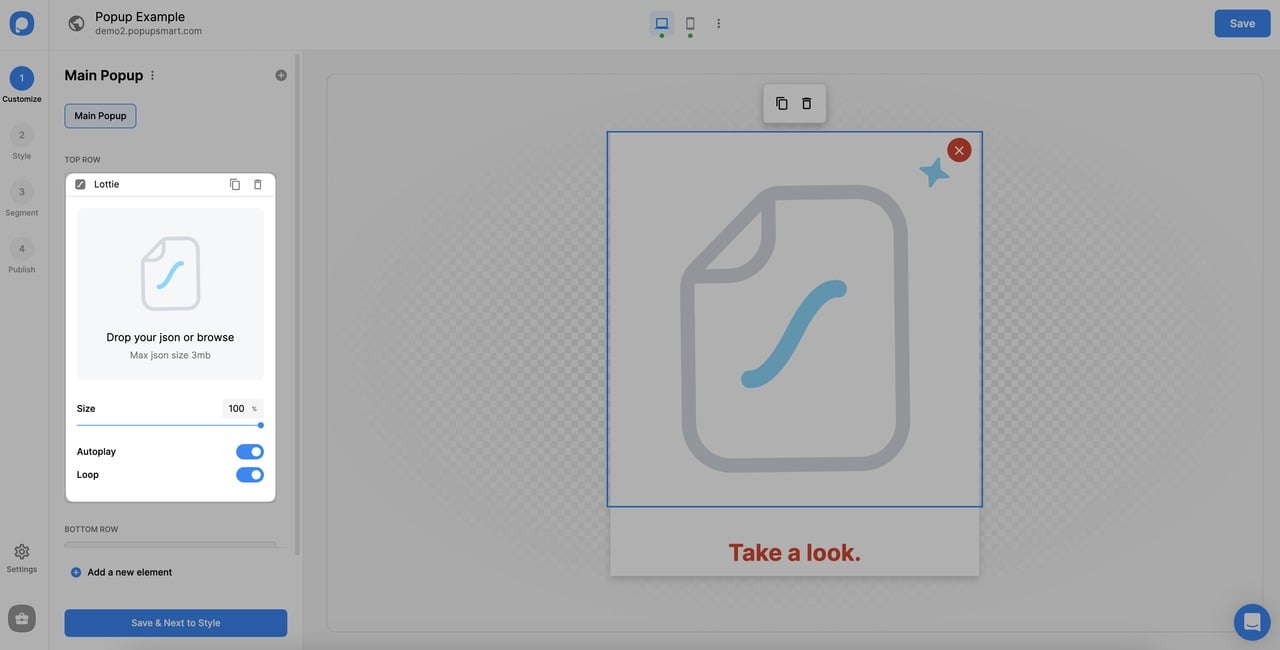Image resolution: width=1280 pixels, height=650 pixels.
Task: Click the Take a look. headline text
Action: pyautogui.click(x=795, y=552)
